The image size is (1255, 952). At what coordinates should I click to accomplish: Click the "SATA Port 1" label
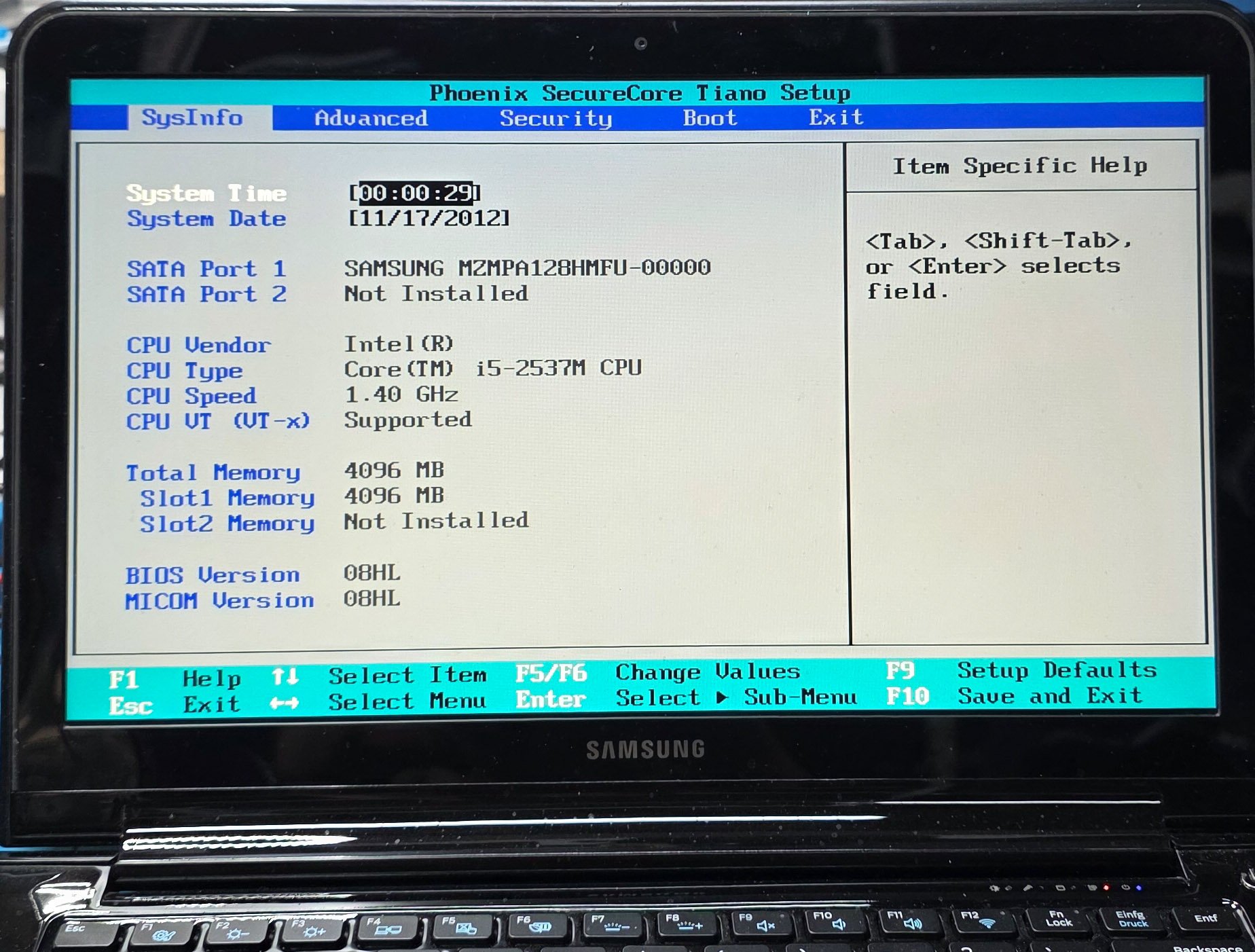tap(206, 269)
